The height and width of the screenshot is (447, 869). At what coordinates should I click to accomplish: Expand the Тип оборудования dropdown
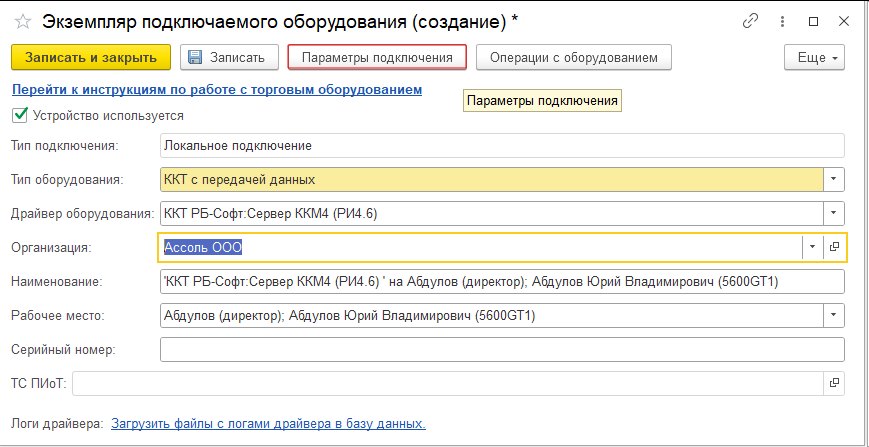[834, 179]
